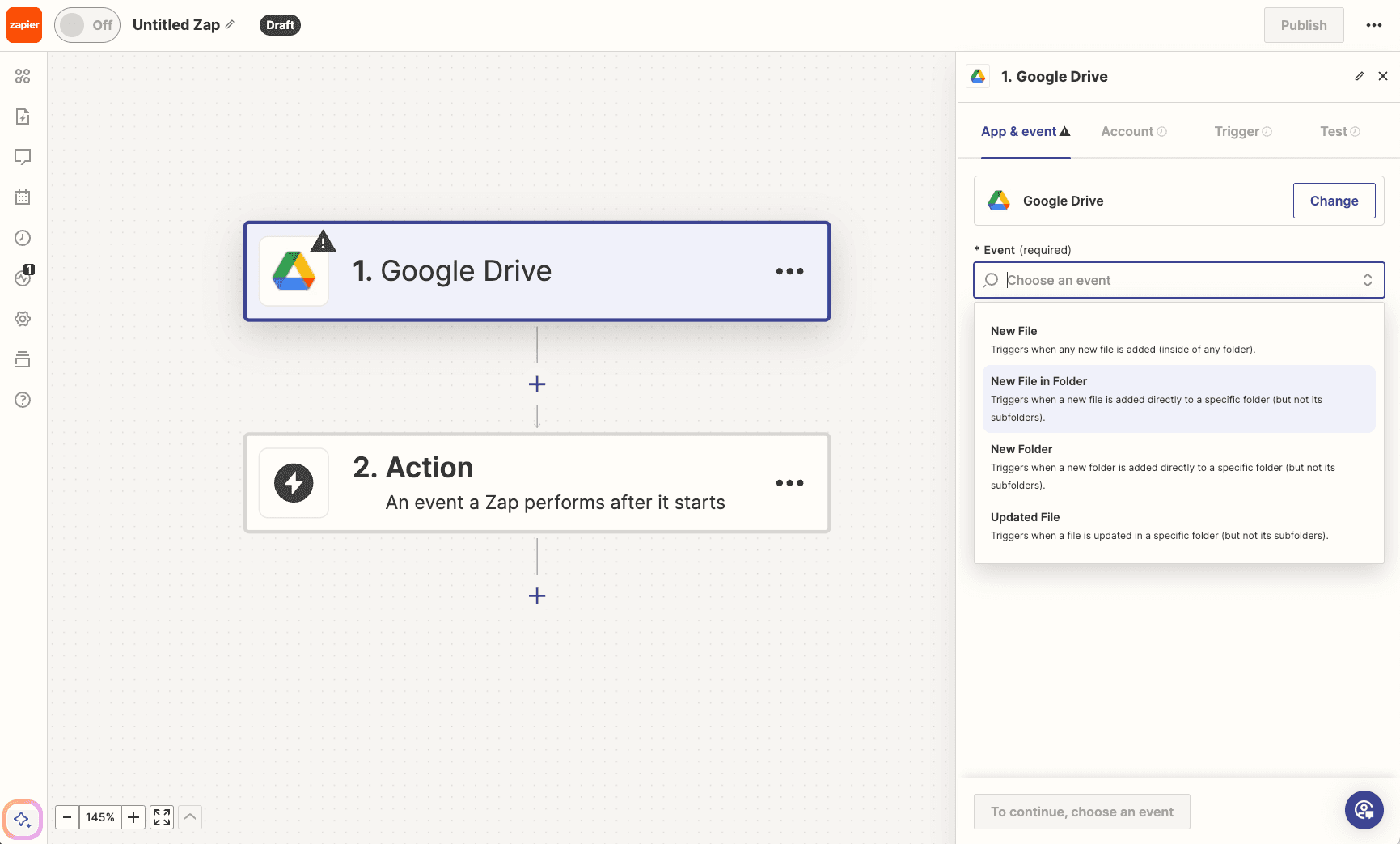Open three-dot menu on Action step
Viewport: 1400px width, 844px height.
click(x=789, y=483)
